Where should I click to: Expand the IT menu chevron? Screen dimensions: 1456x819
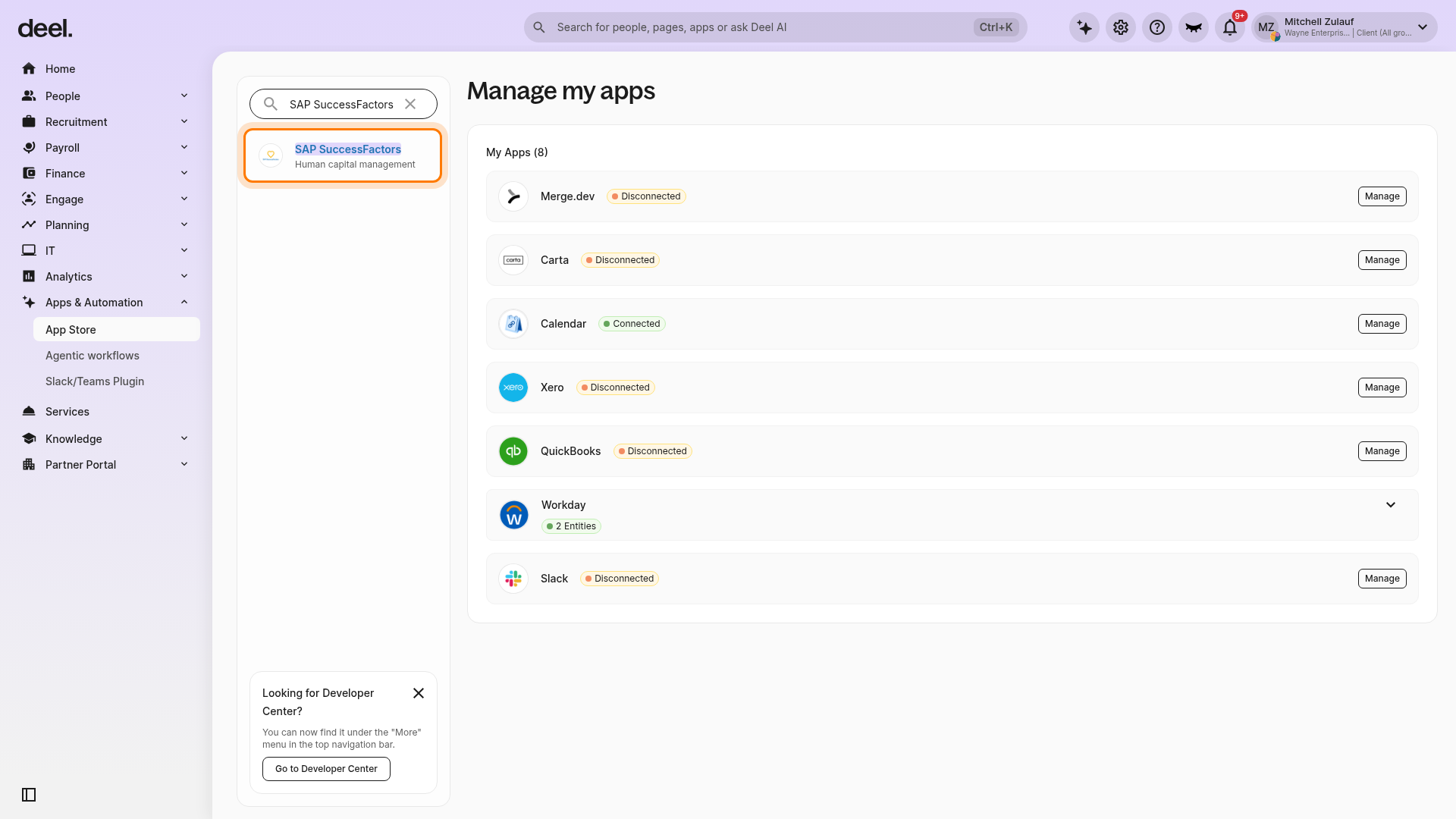(184, 250)
